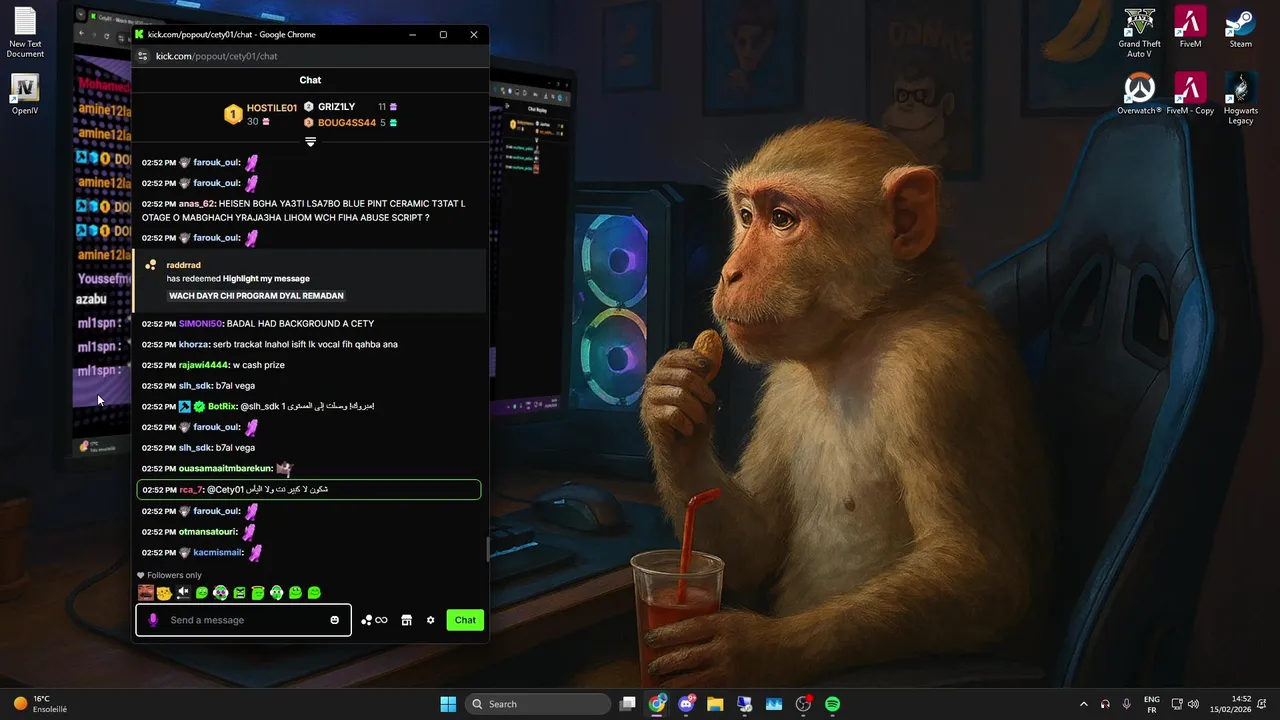Click the Task View taskbar icon
The height and width of the screenshot is (720, 1280).
[x=627, y=704]
